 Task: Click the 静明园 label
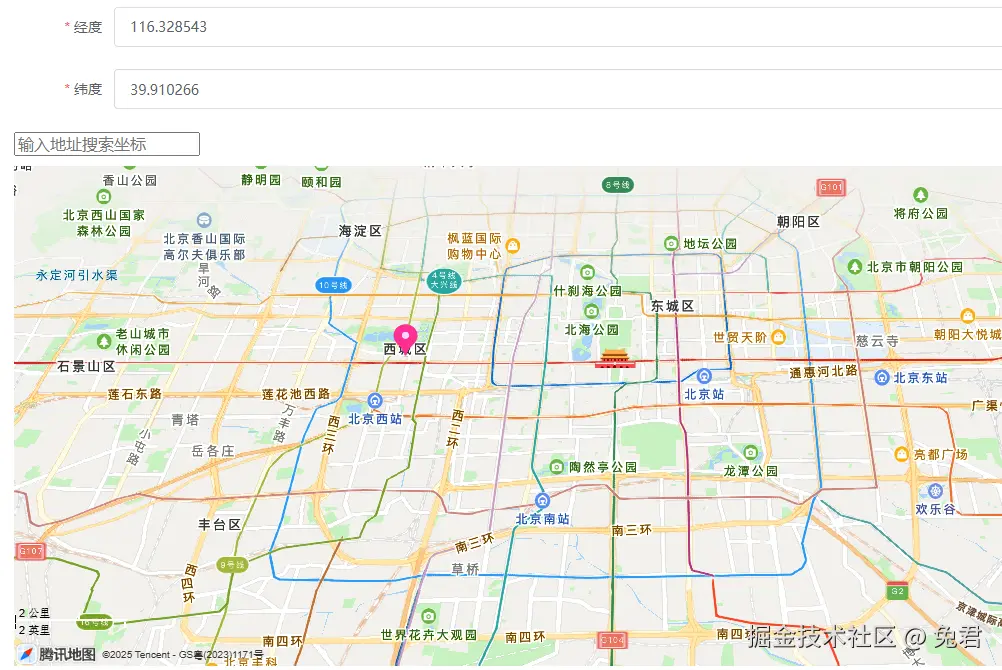[x=261, y=180]
